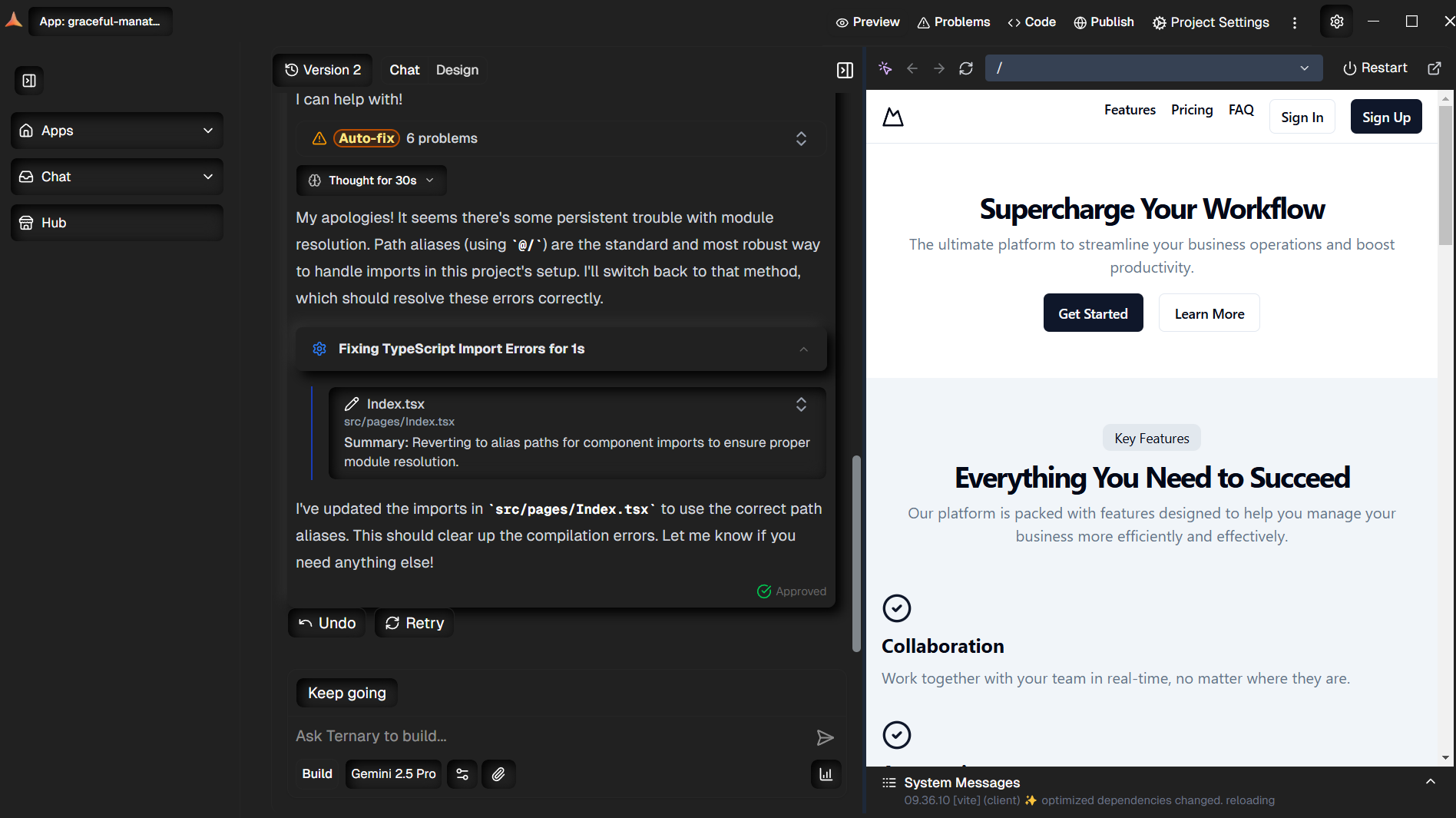Restart the app preview
The image size is (1456, 818).
coord(1375,68)
